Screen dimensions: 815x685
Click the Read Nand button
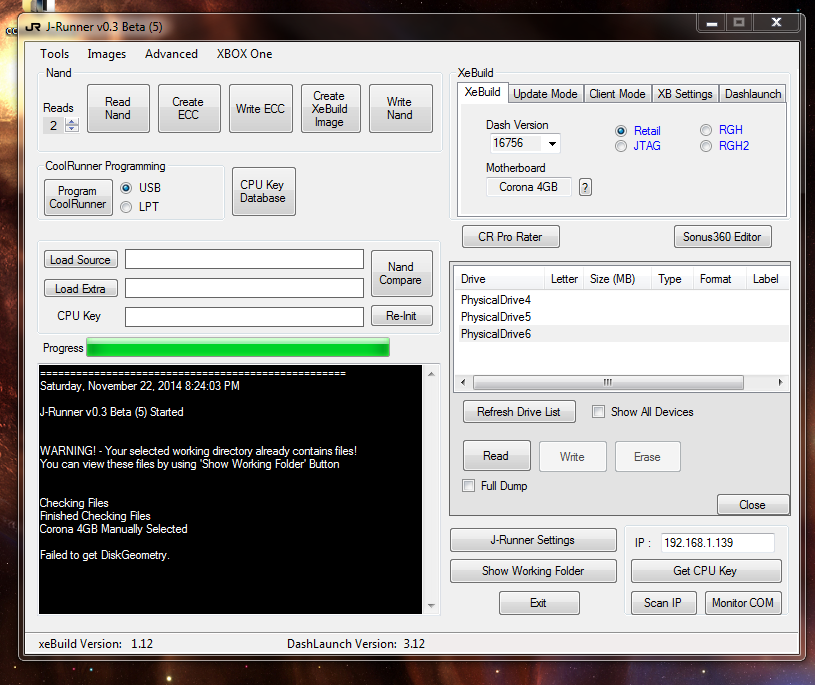[x=119, y=109]
